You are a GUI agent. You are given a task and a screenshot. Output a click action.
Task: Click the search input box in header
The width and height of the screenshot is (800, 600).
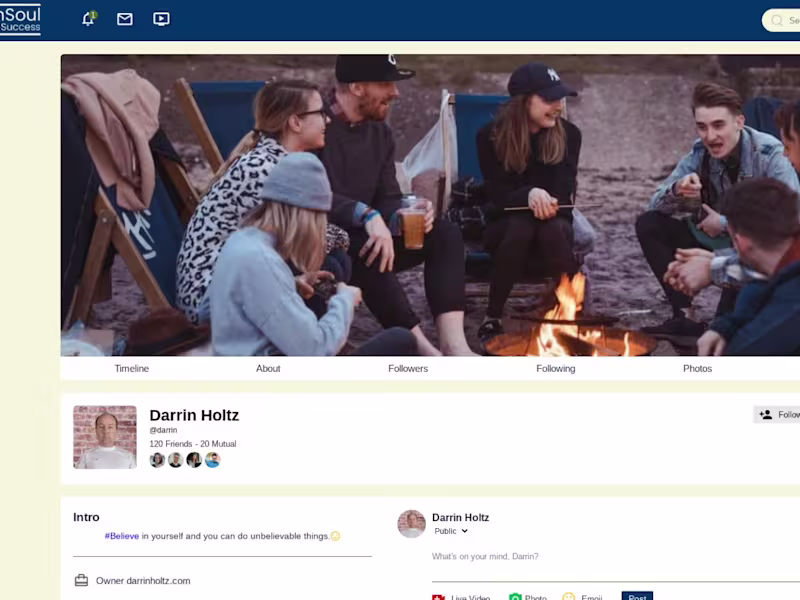pyautogui.click(x=781, y=20)
